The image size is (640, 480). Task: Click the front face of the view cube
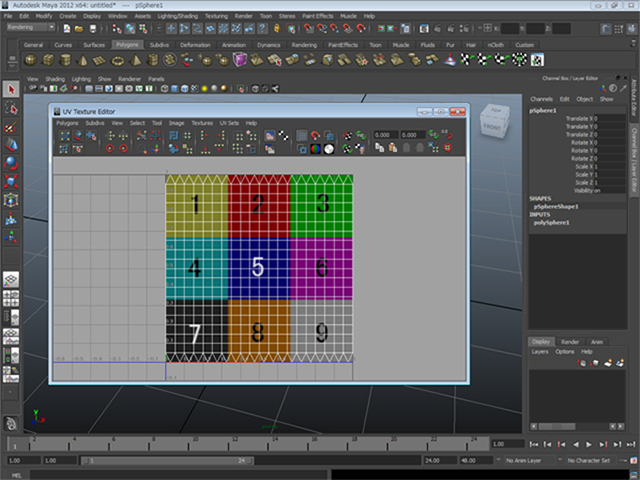[x=491, y=127]
